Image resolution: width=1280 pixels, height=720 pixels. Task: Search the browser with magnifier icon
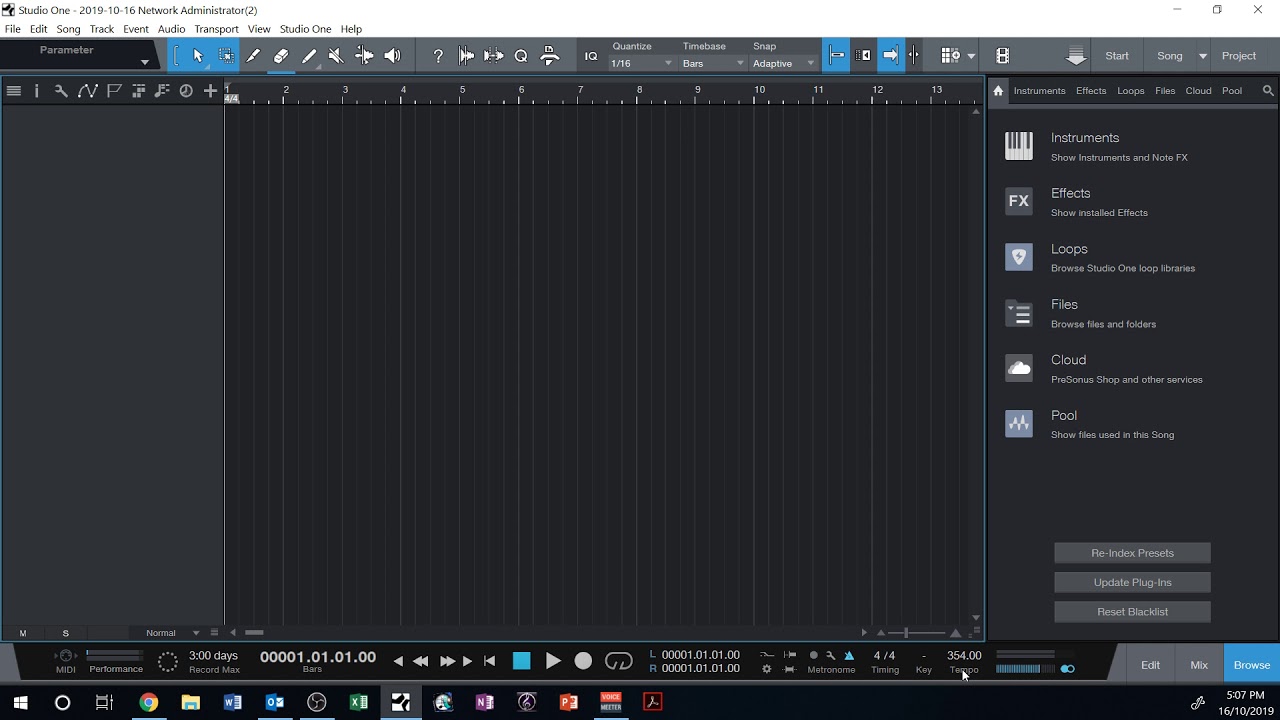(1268, 90)
